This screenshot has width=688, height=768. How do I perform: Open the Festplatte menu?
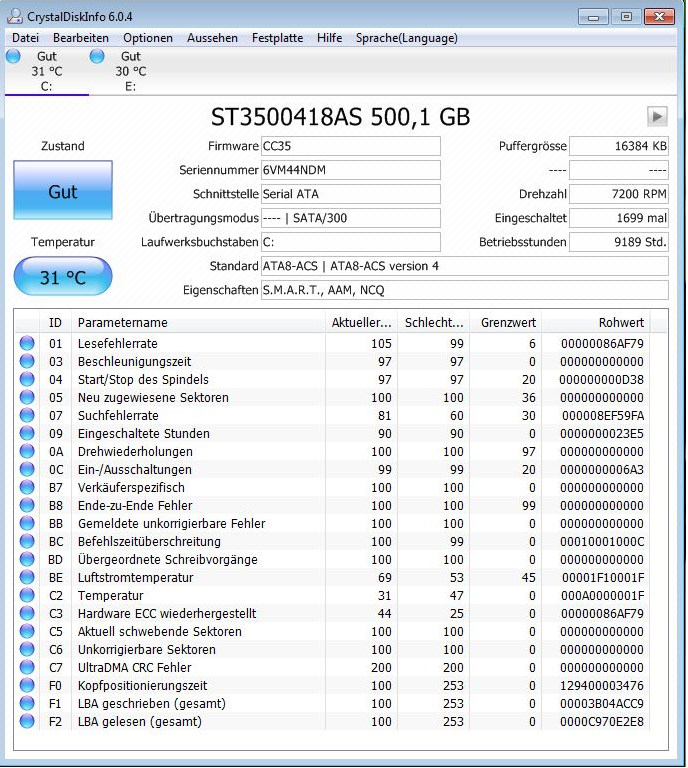click(x=277, y=38)
